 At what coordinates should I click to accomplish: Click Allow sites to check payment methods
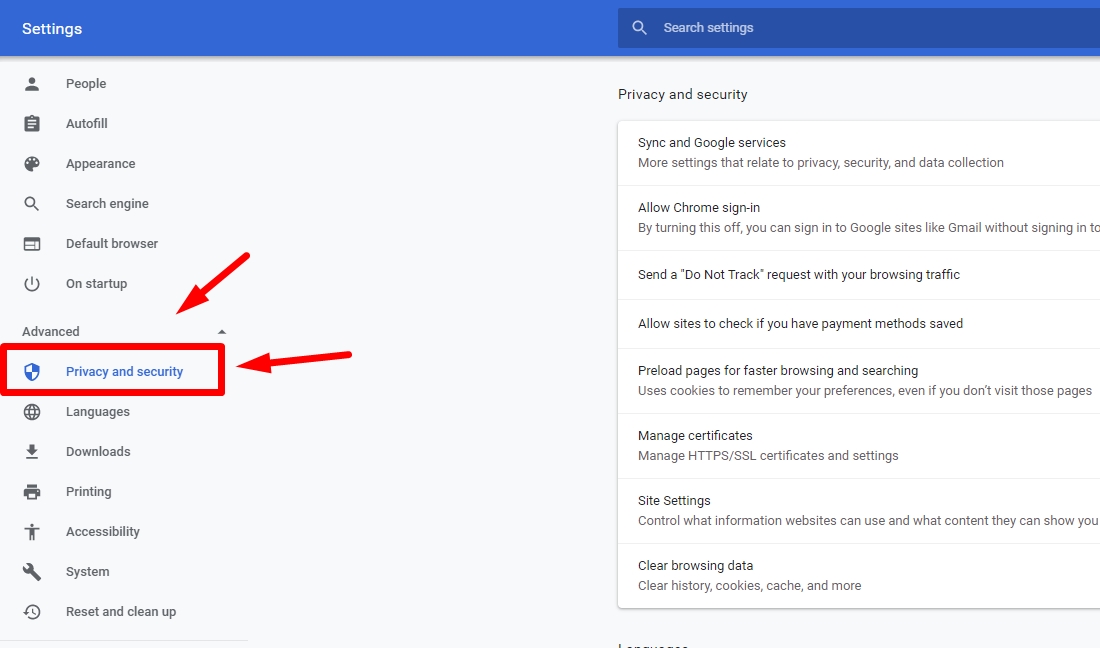859,324
